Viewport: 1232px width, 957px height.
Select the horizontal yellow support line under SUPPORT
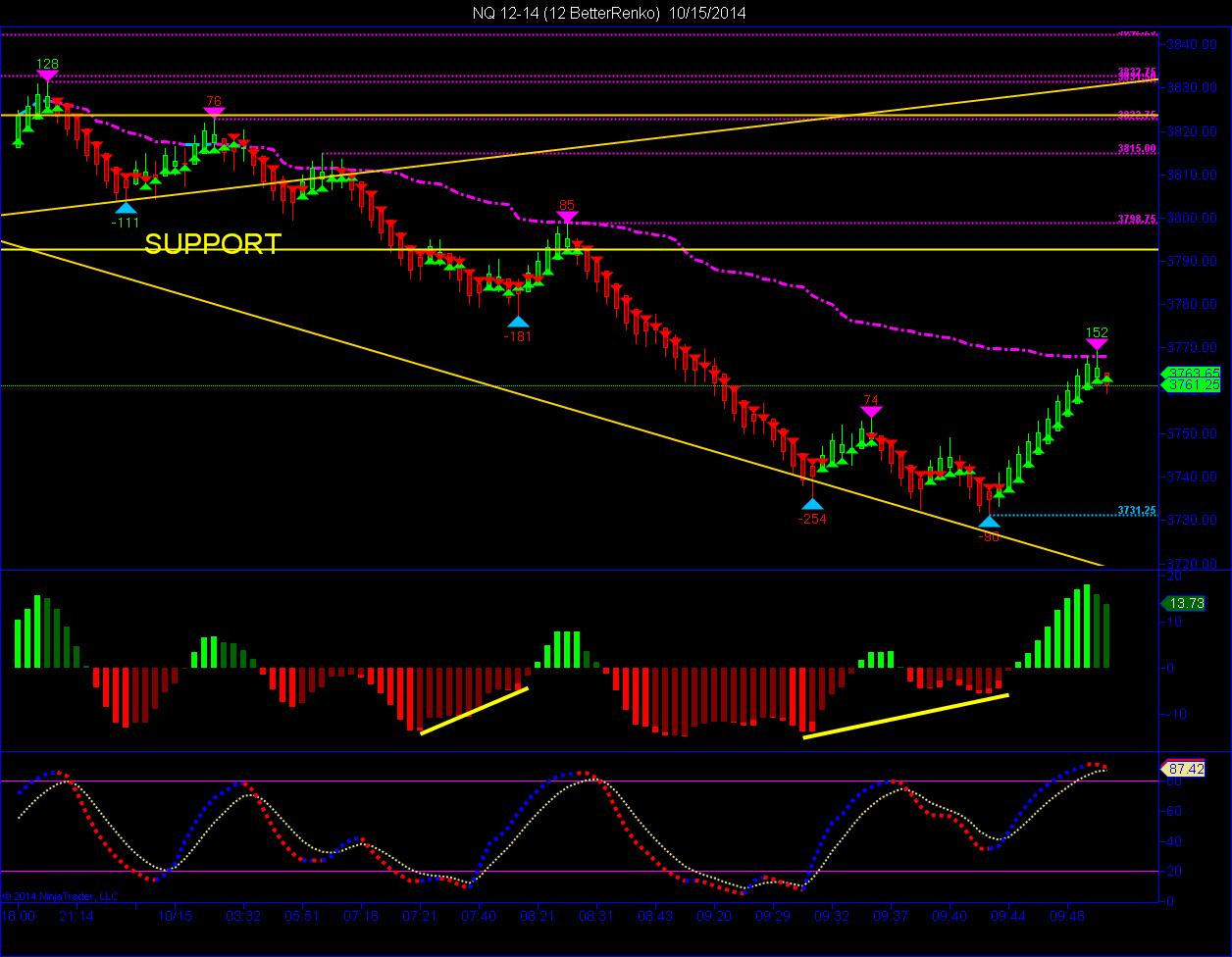point(579,249)
